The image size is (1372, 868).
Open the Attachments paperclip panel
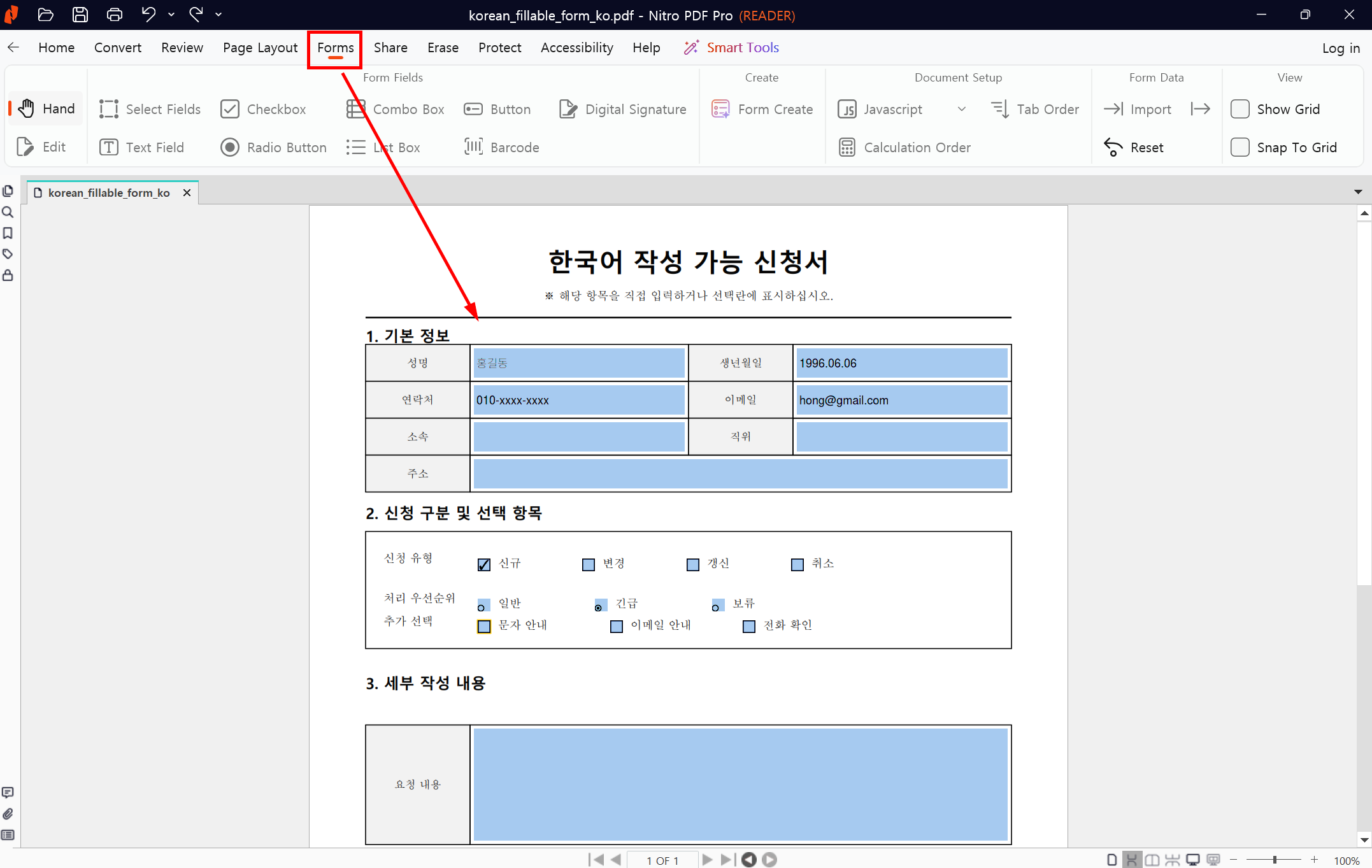coord(8,814)
